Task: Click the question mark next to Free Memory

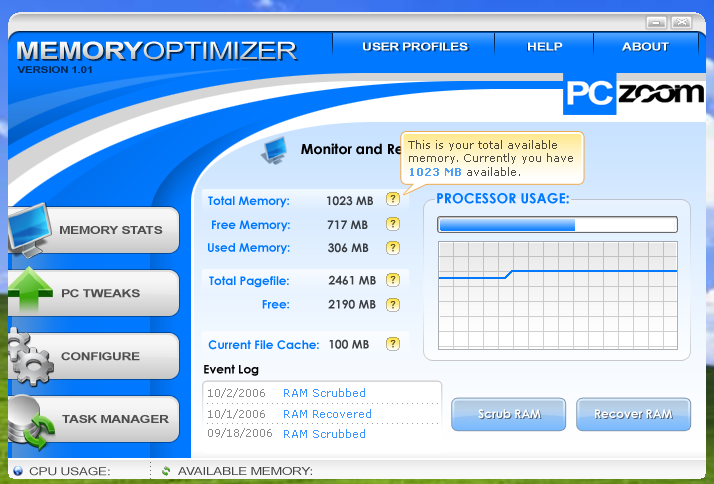Action: pos(393,224)
